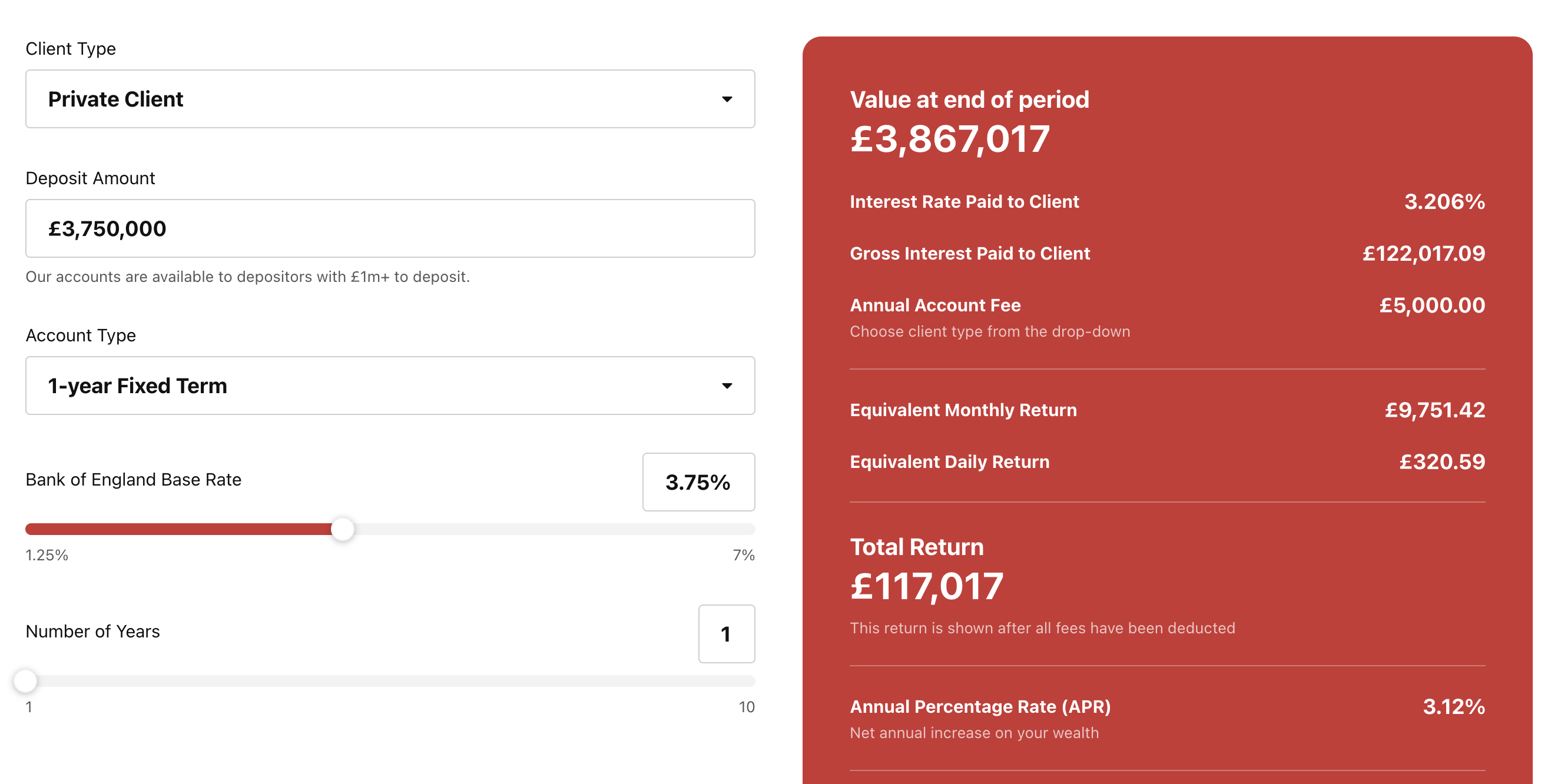Click the Equivalent Monthly Return figure
The width and height of the screenshot is (1551, 784).
click(1436, 410)
